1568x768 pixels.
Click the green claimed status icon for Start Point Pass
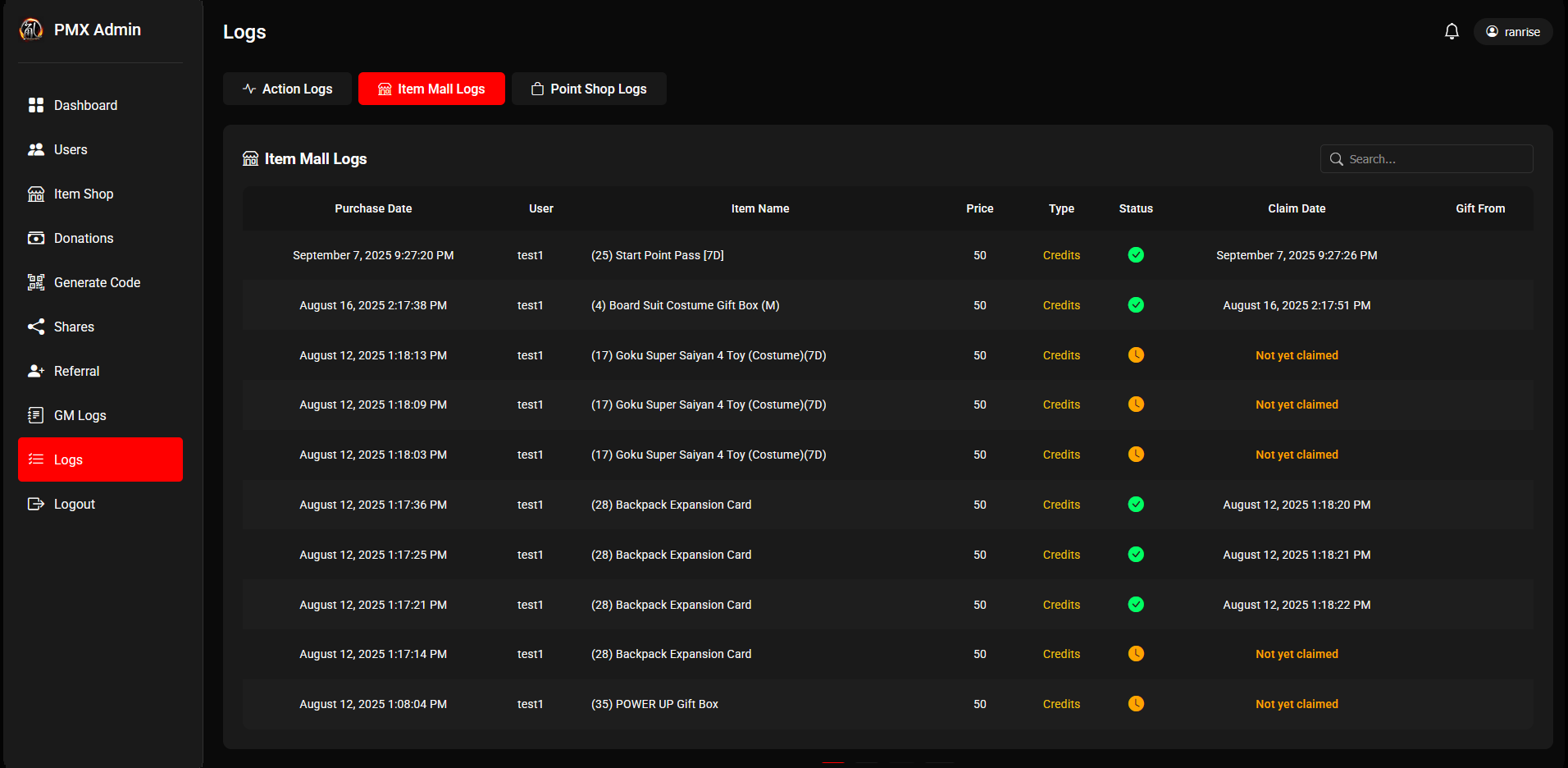[1136, 255]
